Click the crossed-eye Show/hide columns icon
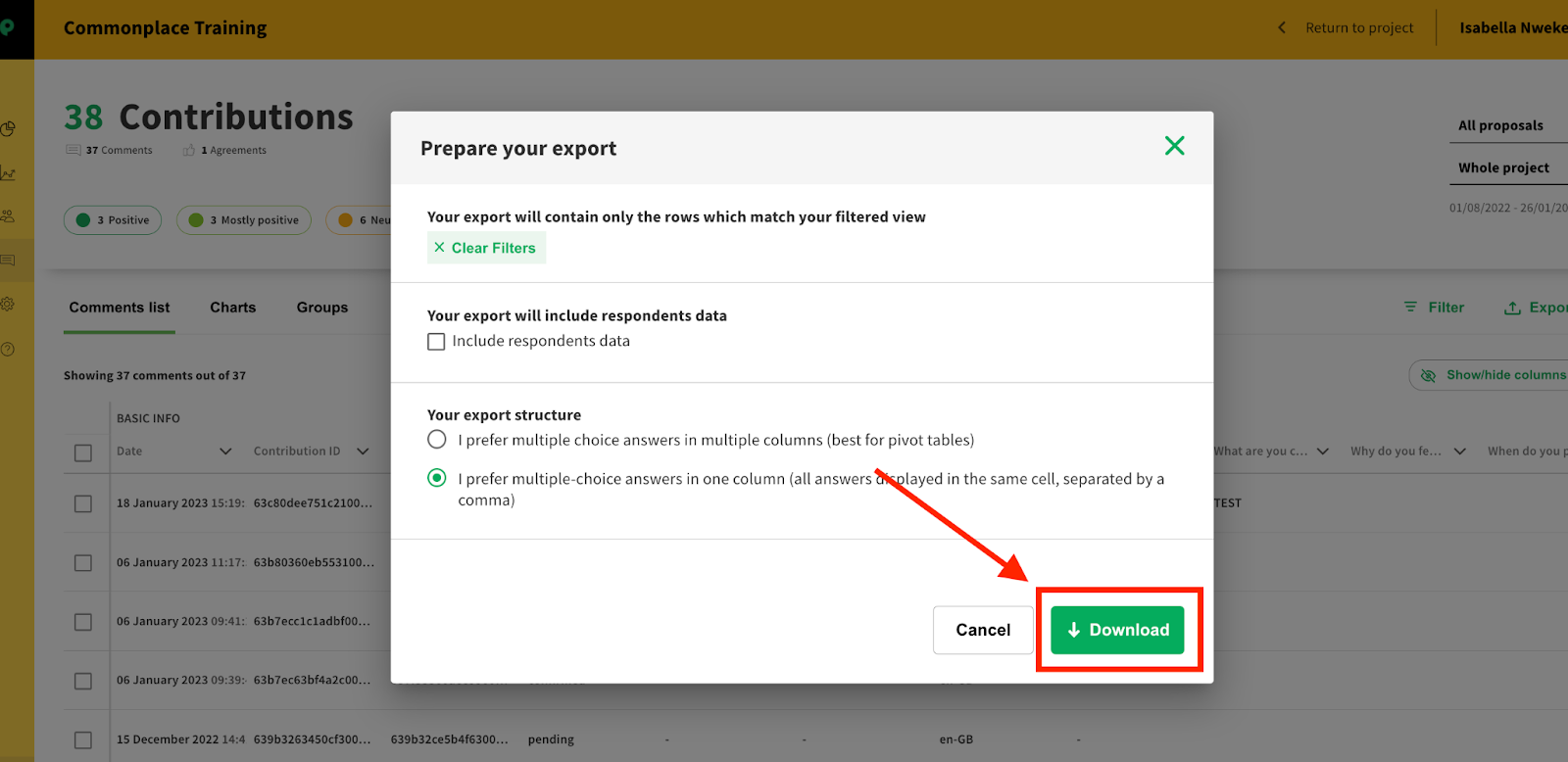Screen dimensions: 1568x762 pyautogui.click(x=1428, y=375)
